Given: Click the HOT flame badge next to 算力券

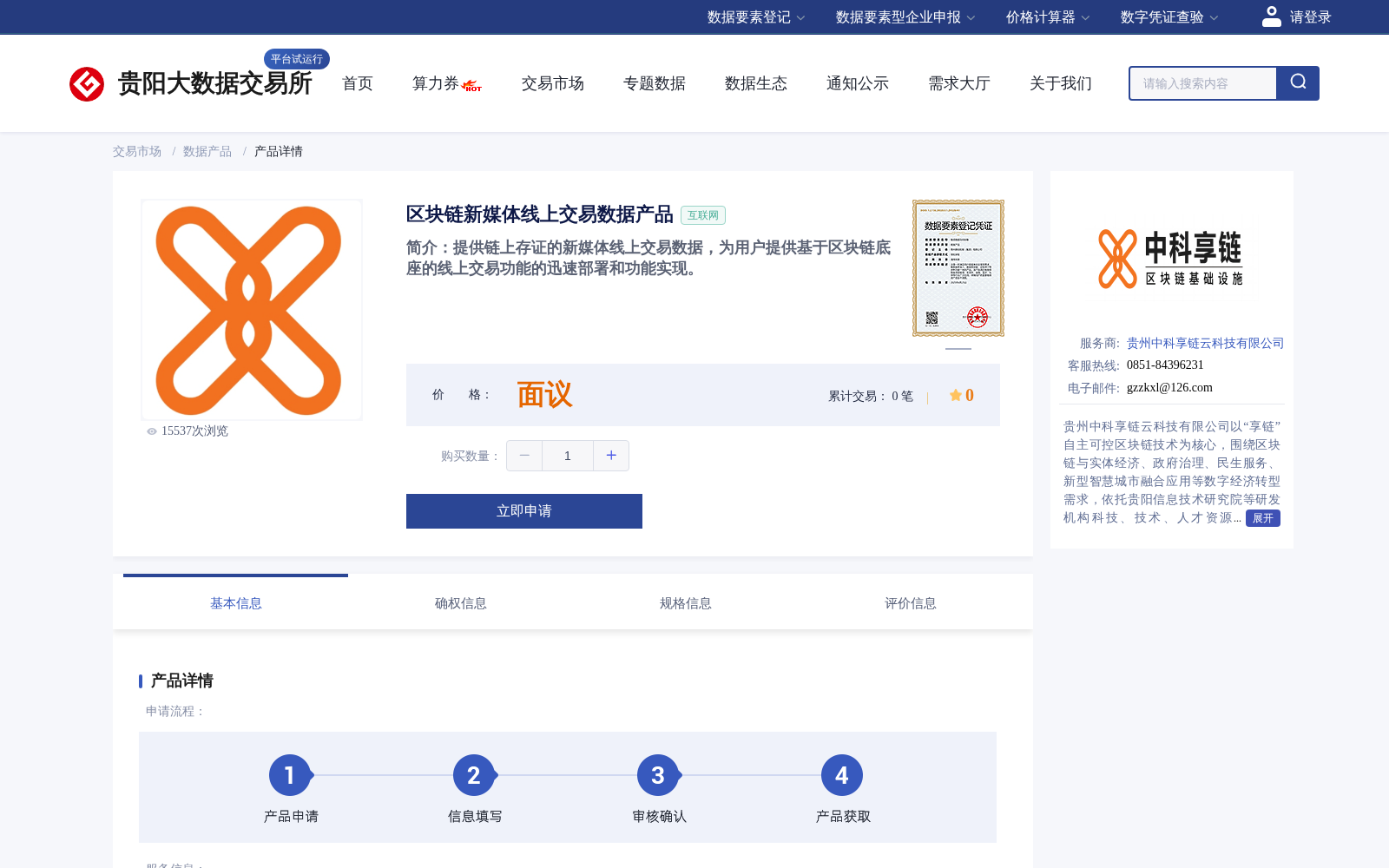Looking at the screenshot, I should click(x=472, y=85).
